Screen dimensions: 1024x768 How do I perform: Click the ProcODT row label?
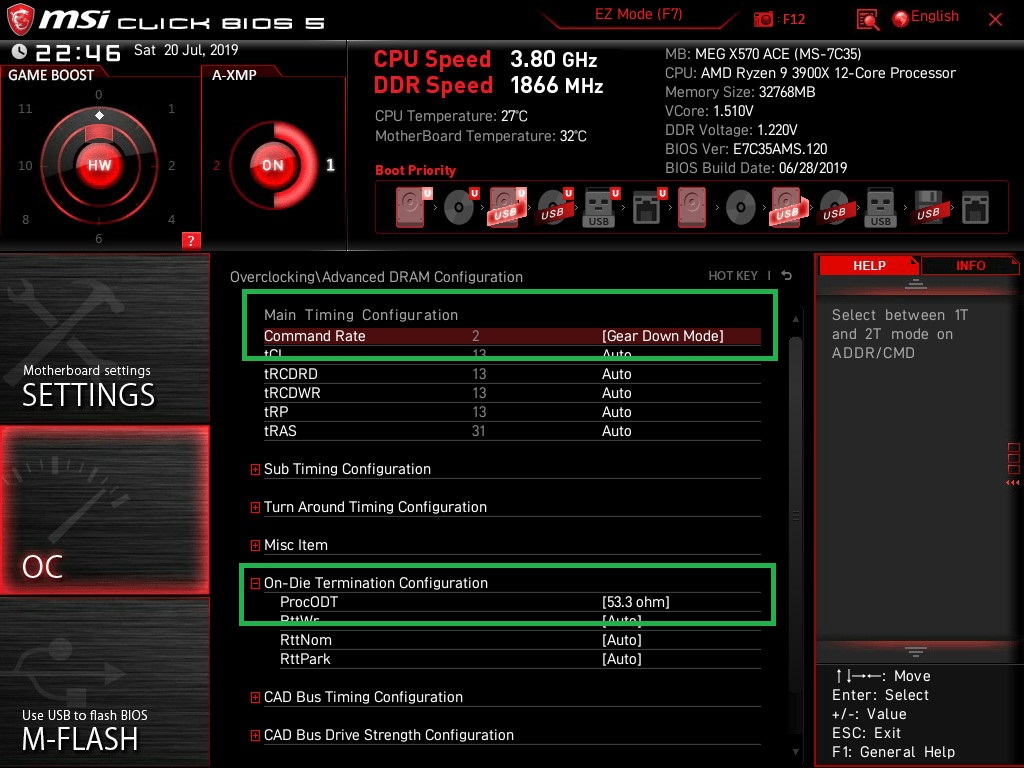(x=309, y=601)
